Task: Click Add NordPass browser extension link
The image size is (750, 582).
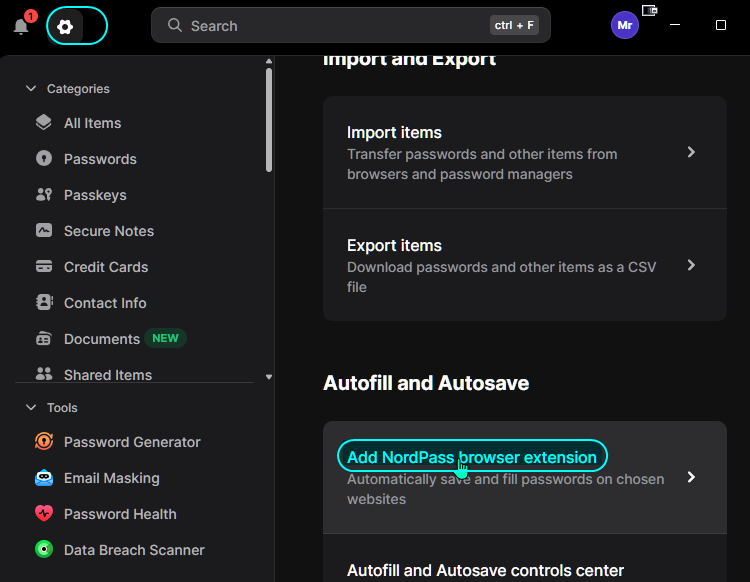Action: click(x=472, y=457)
